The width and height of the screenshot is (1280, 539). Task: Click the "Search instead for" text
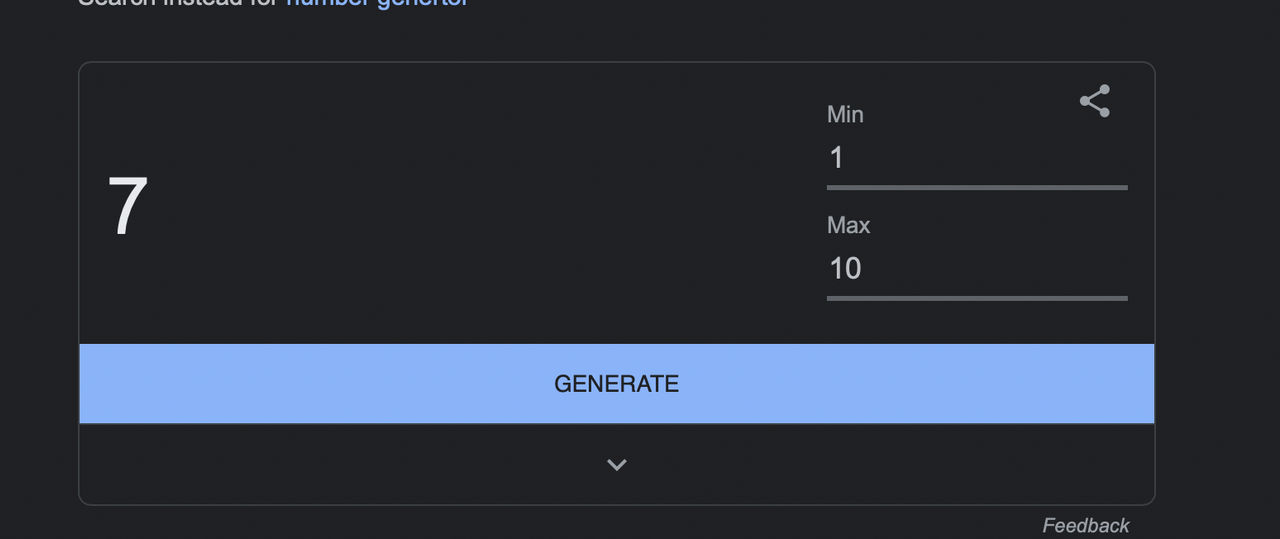pos(180,3)
